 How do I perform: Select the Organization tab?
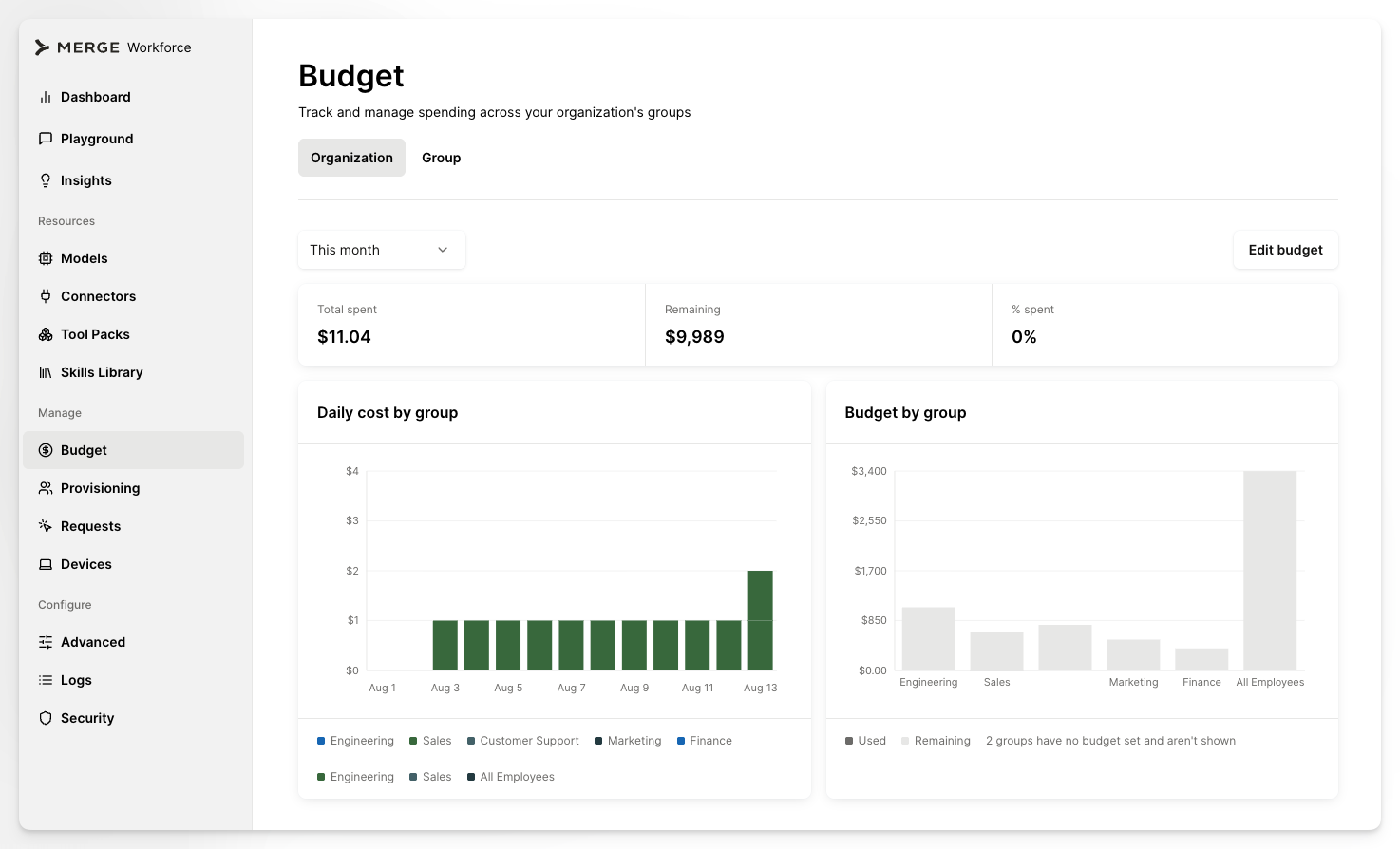[x=351, y=158]
